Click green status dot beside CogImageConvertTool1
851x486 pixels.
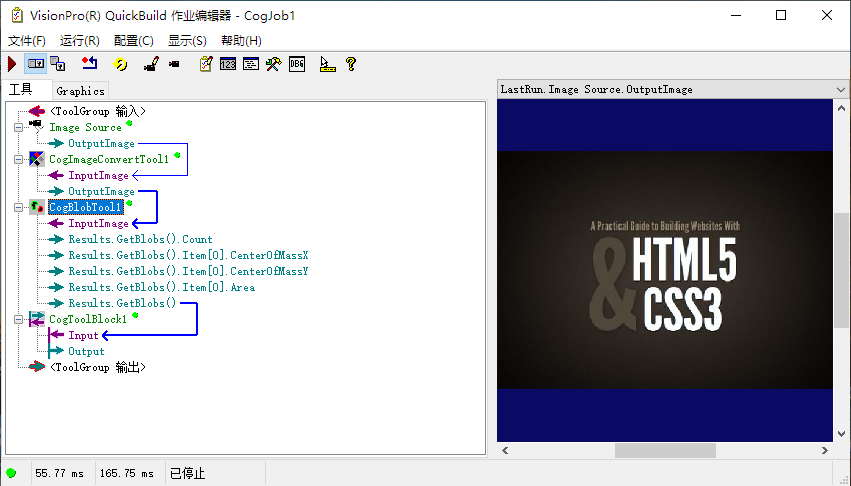[177, 155]
